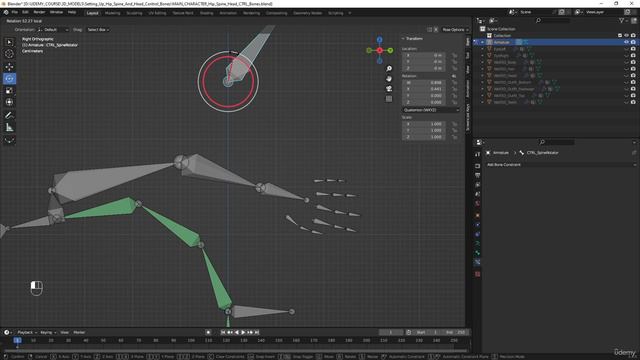Lock the Location X value

click(454, 55)
